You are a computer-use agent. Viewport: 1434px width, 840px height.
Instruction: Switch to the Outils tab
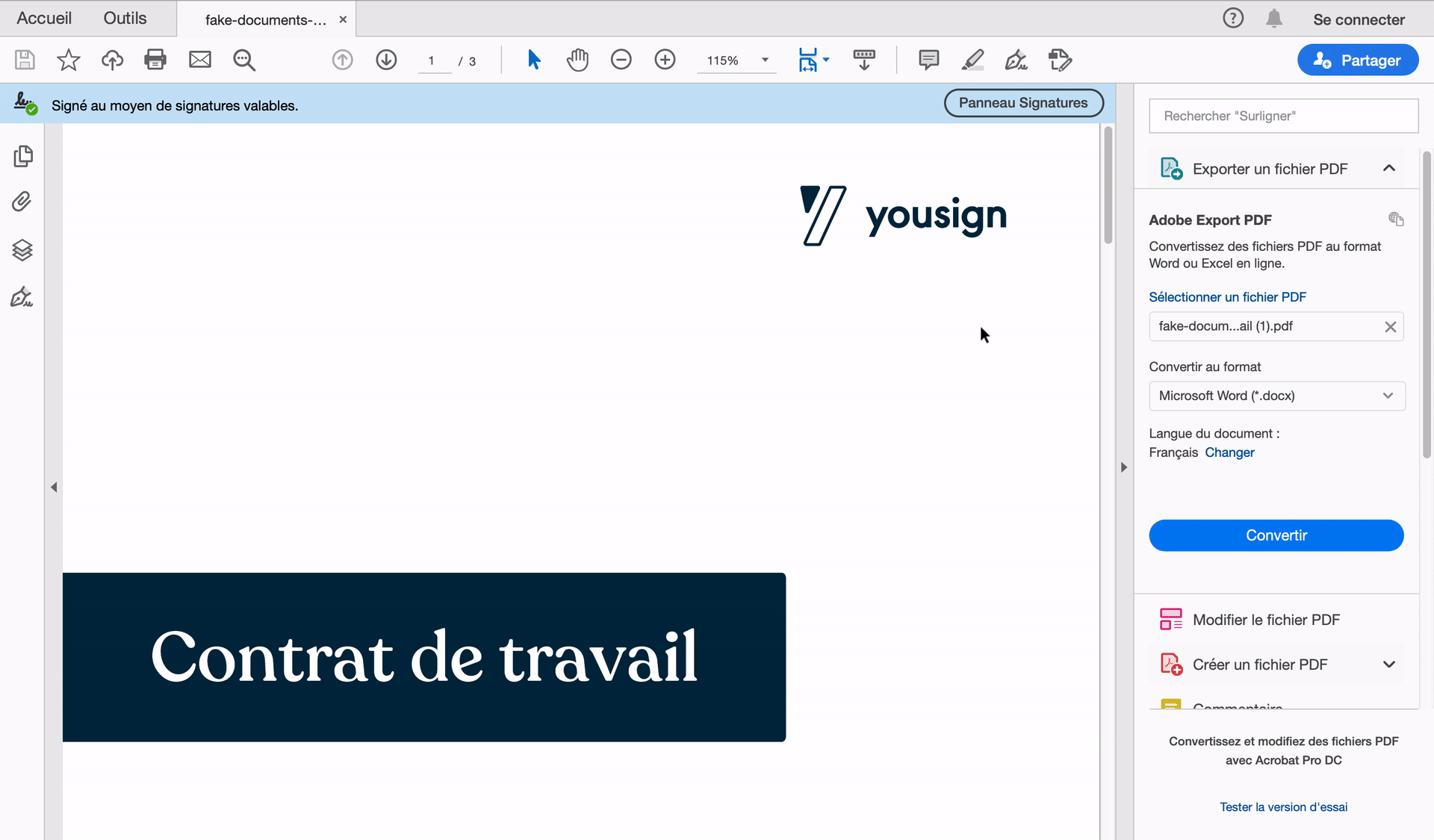(x=124, y=18)
